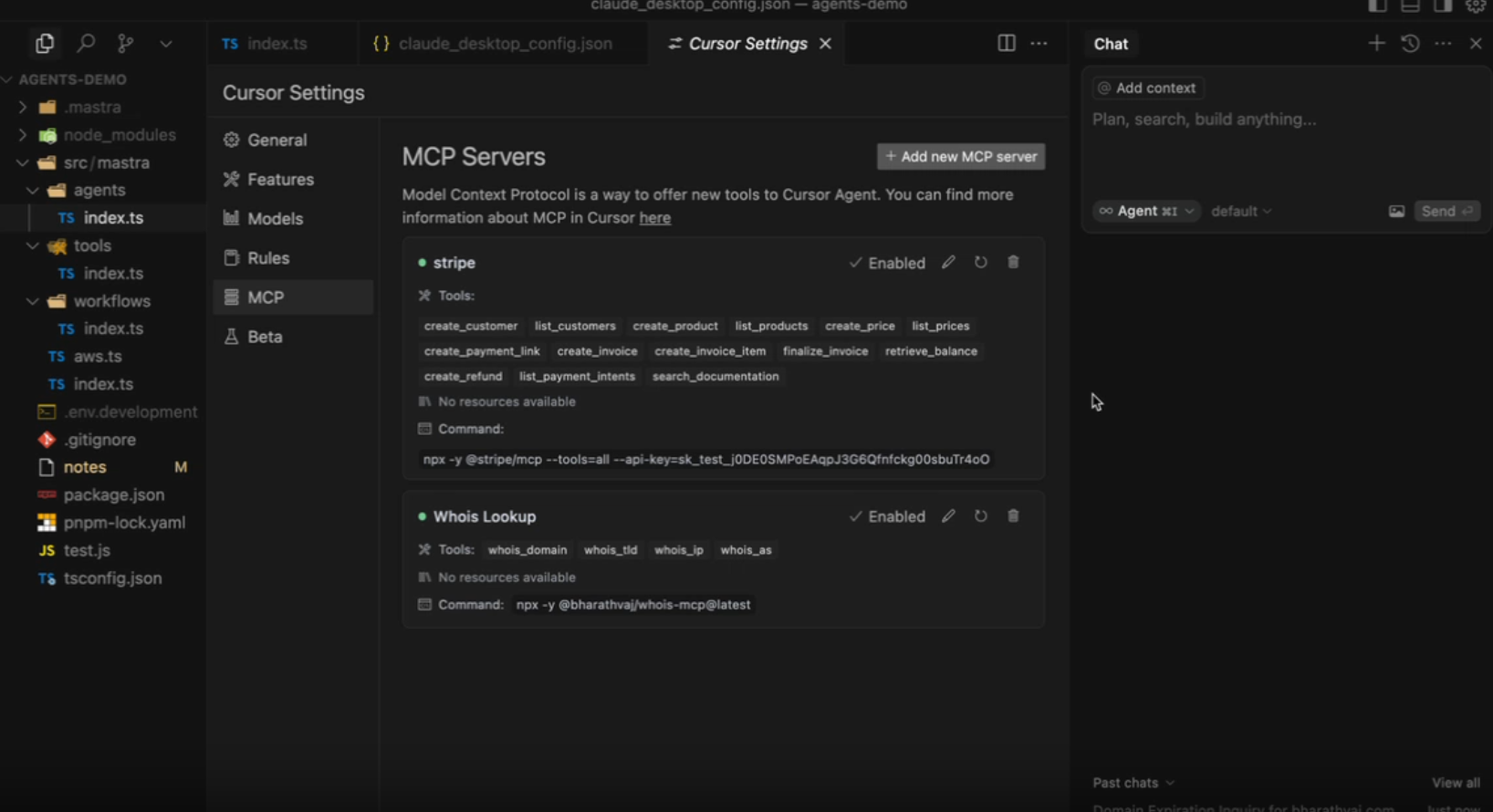Toggle Enabled on Whois Lookup server
This screenshot has height=812, width=1493.
click(887, 516)
